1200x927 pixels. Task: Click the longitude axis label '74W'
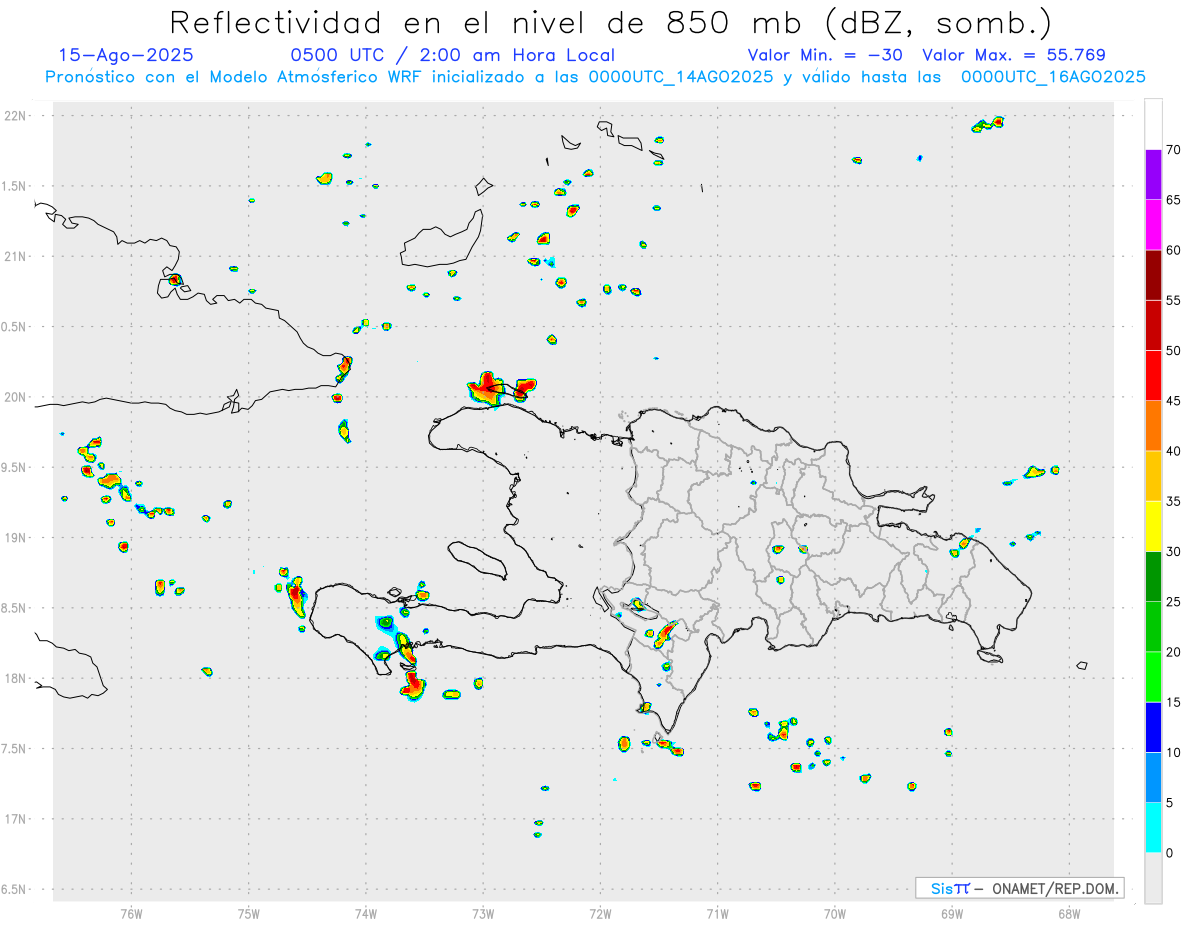point(366,914)
